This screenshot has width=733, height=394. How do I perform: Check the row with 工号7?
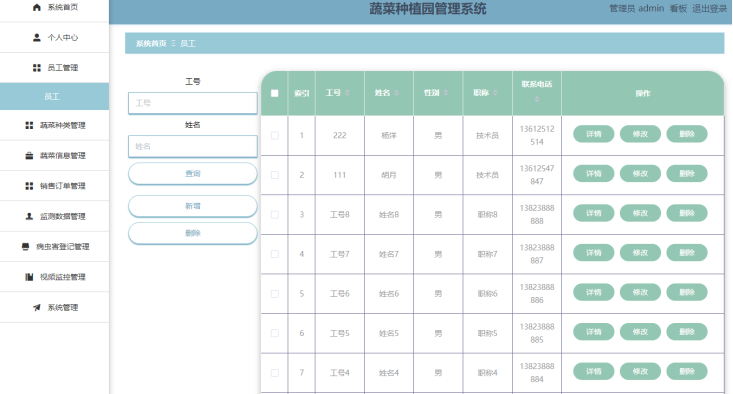(x=275, y=254)
